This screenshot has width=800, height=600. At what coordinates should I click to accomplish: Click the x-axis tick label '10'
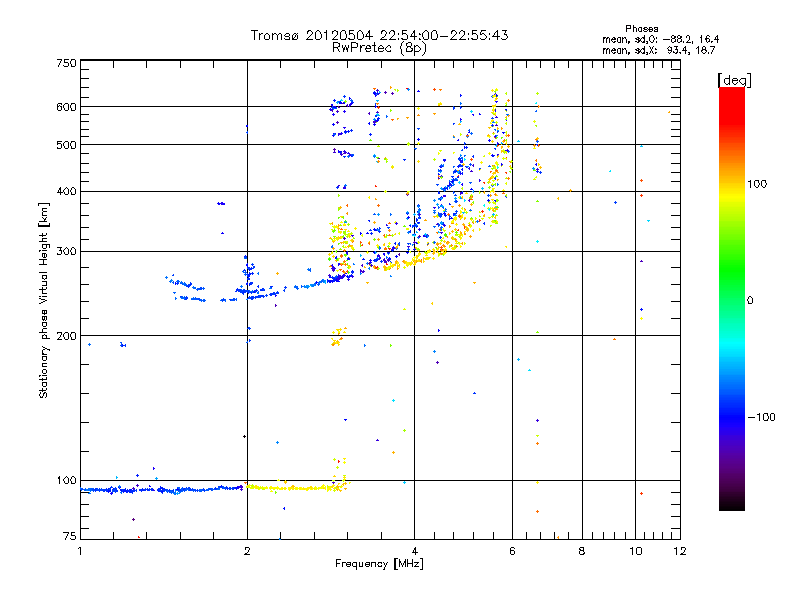tap(636, 551)
